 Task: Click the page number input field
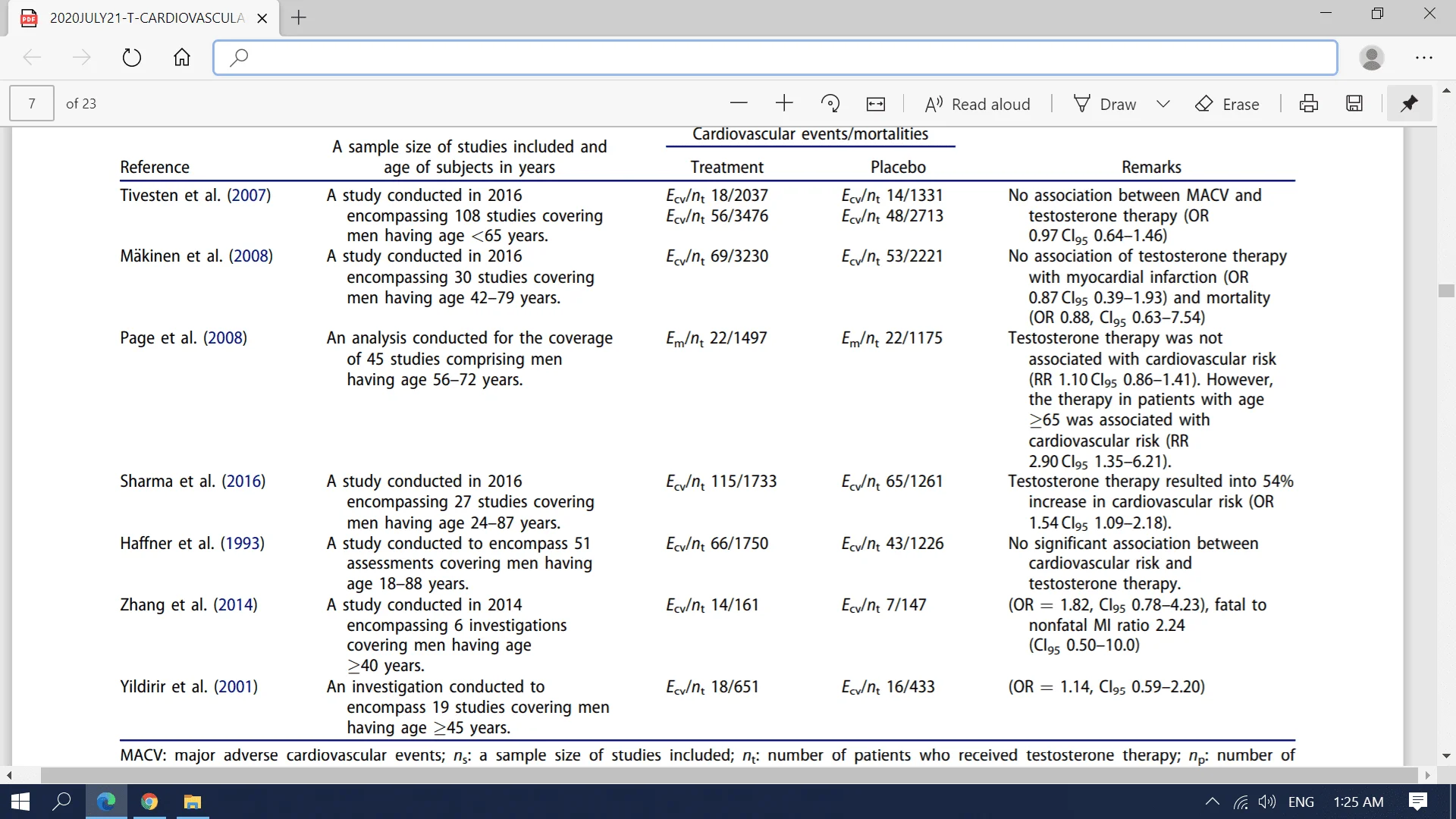click(32, 103)
